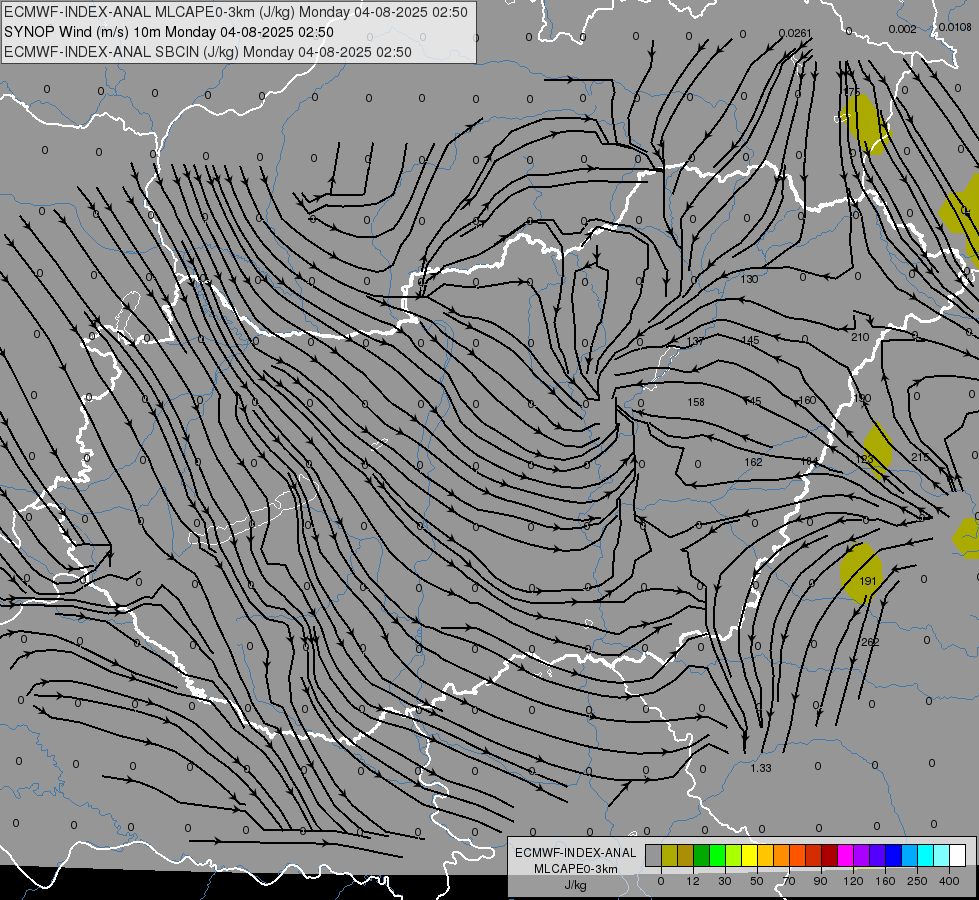Click the map value '0.0108'
The height and width of the screenshot is (900, 979).
[x=955, y=27]
